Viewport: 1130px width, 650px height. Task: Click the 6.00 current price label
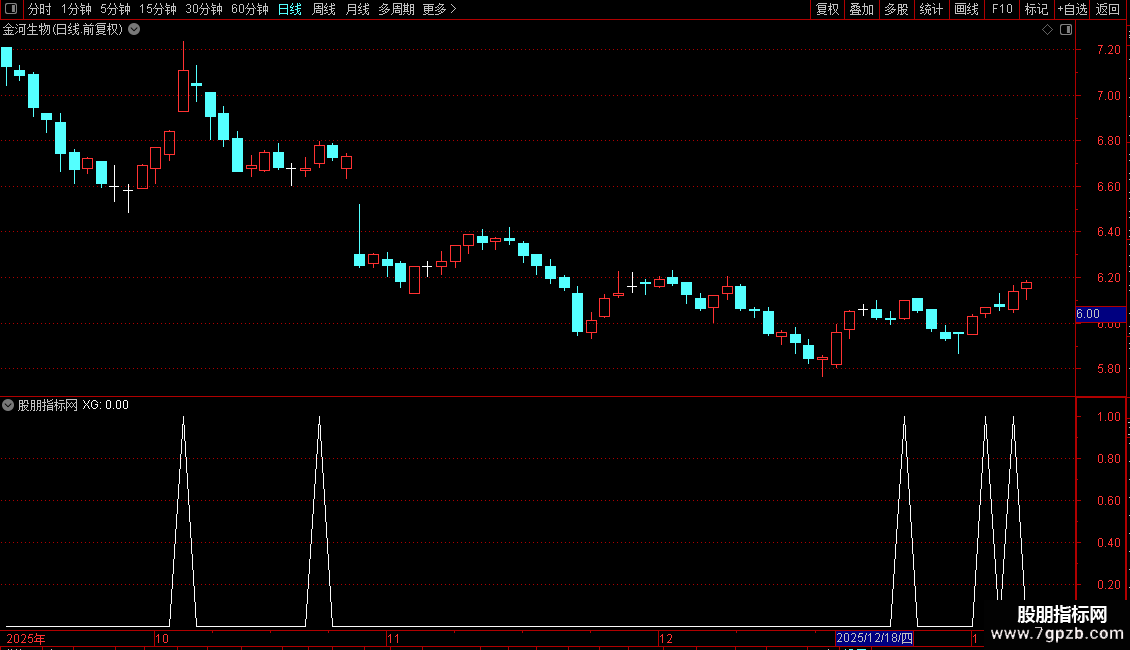pos(1100,314)
